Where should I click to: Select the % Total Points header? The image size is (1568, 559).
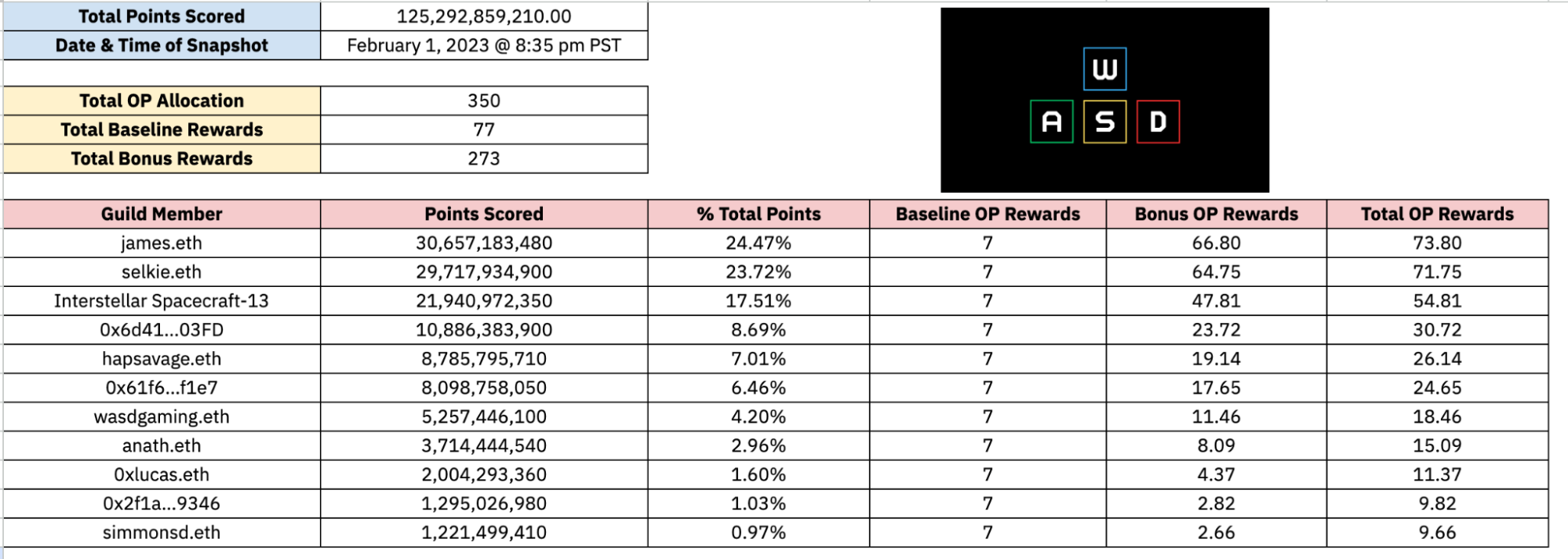pos(759,214)
